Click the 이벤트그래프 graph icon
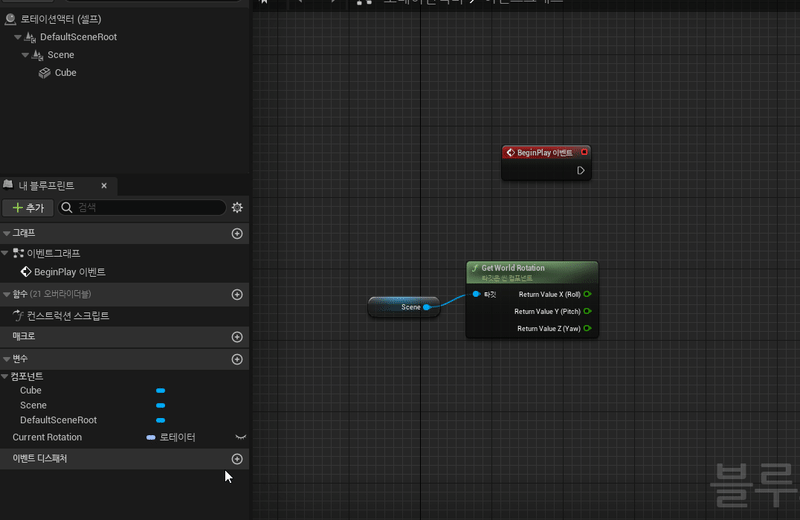The image size is (800, 520). tap(18, 253)
